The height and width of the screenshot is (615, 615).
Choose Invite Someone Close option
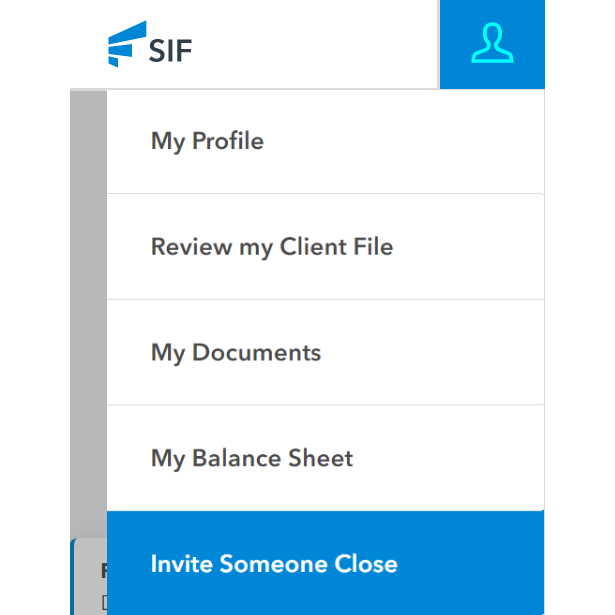click(274, 564)
